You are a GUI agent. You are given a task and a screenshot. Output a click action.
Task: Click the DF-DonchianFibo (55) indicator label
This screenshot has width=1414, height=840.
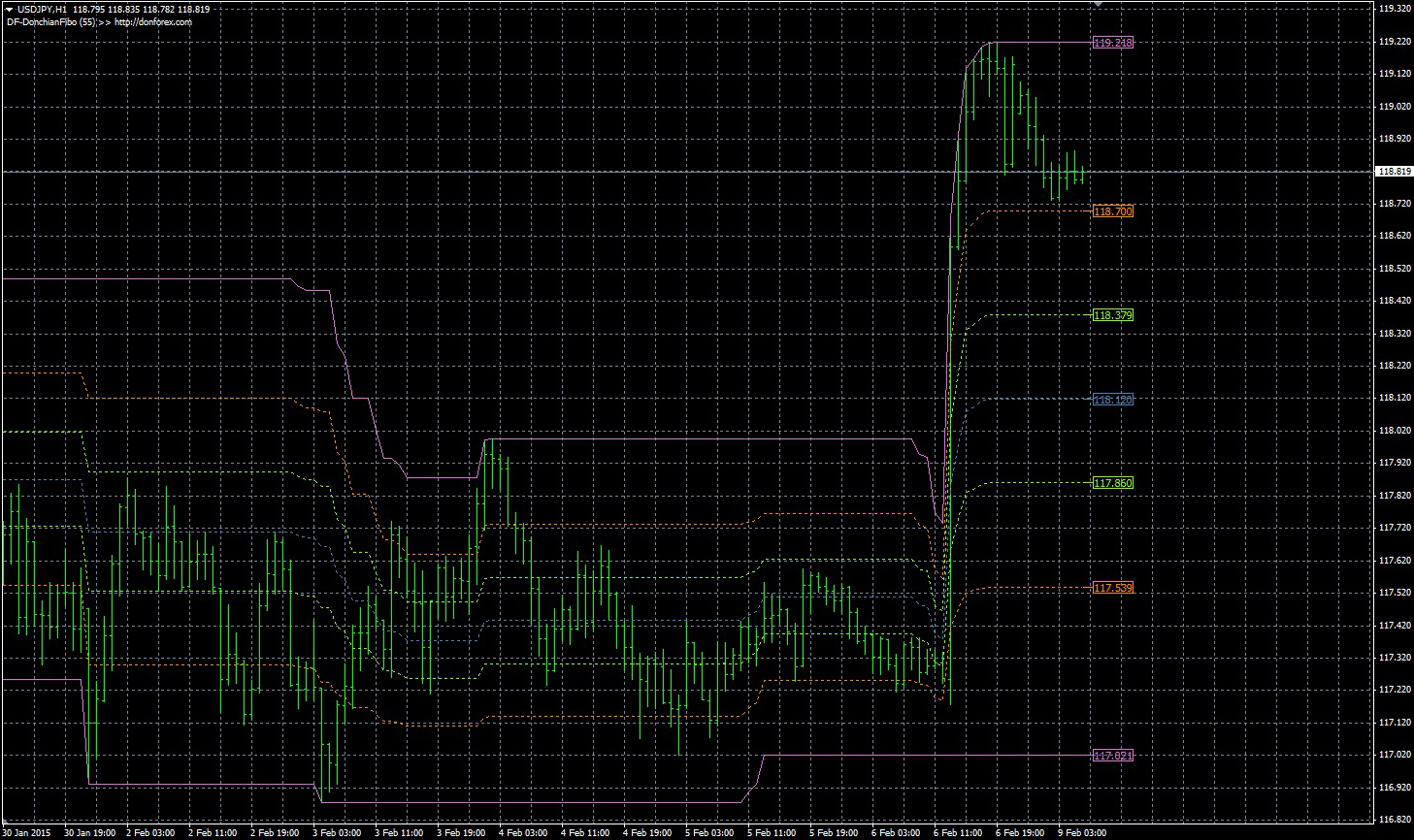pyautogui.click(x=50, y=21)
